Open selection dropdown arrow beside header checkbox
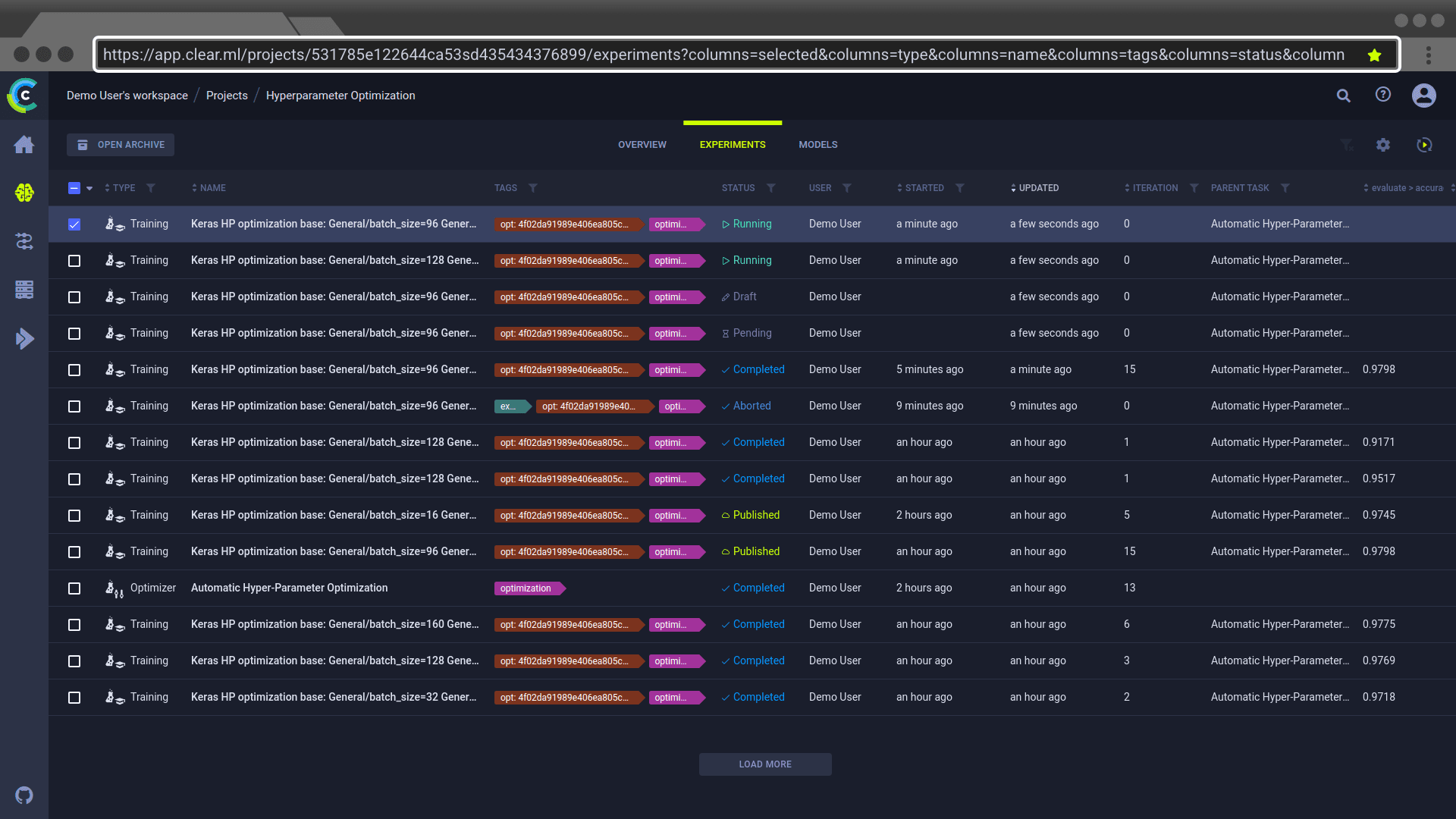The height and width of the screenshot is (819, 1456). tap(89, 188)
